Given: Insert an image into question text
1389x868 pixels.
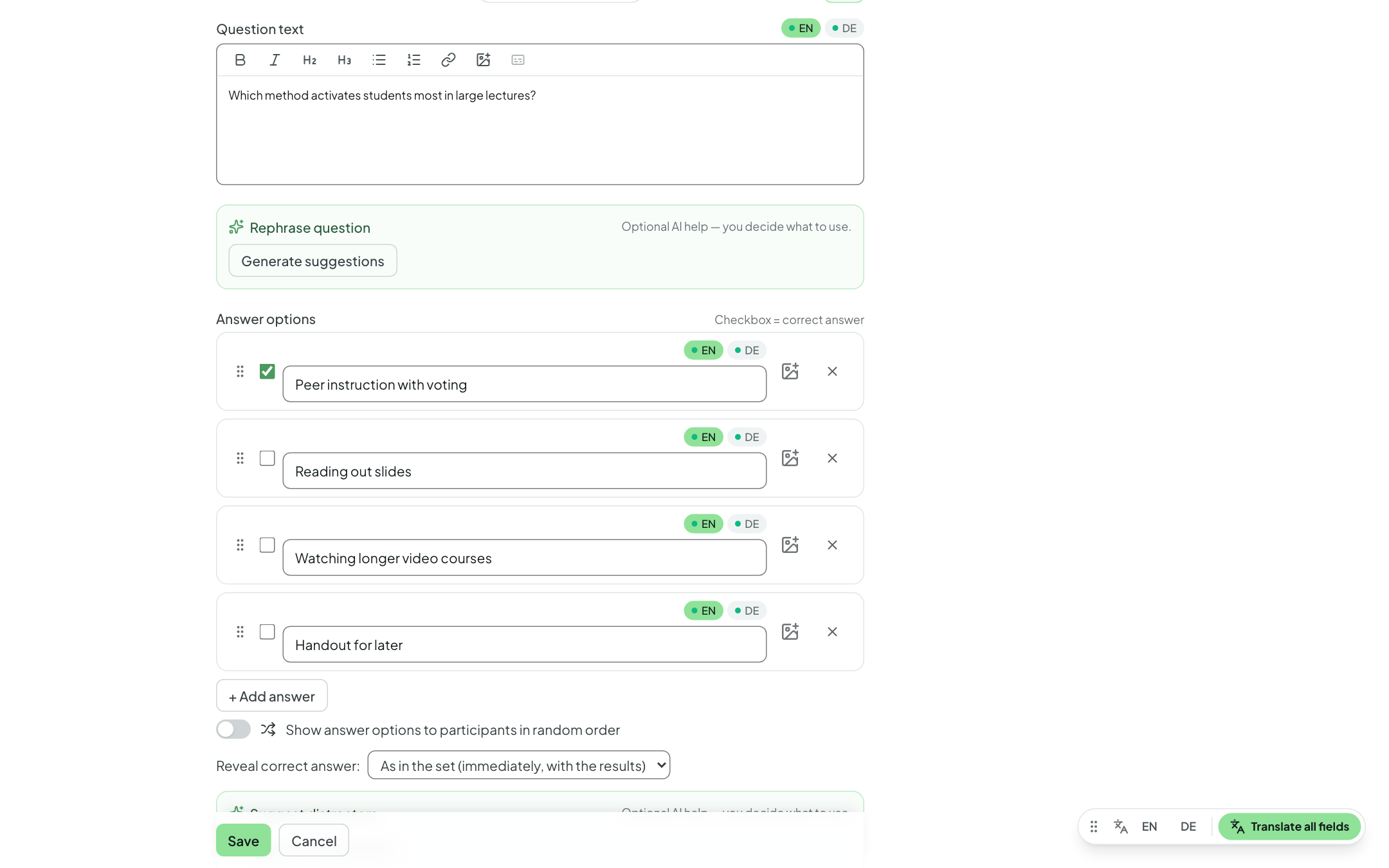Looking at the screenshot, I should 483,60.
